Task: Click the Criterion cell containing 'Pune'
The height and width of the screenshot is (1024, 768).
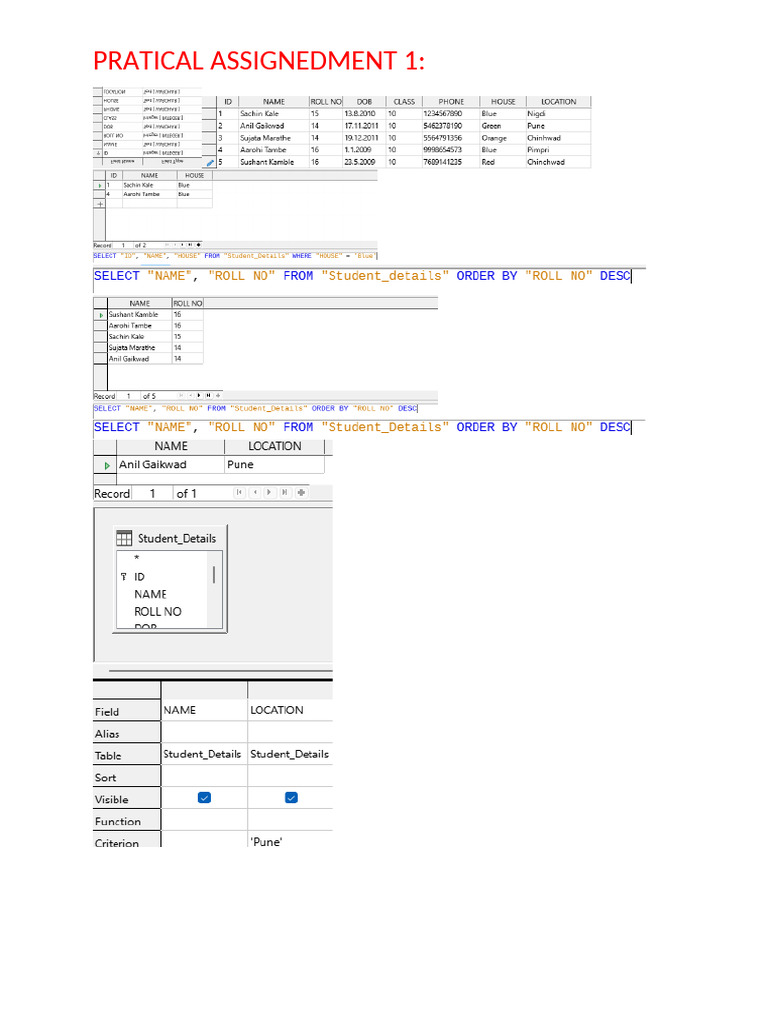Action: (x=291, y=841)
